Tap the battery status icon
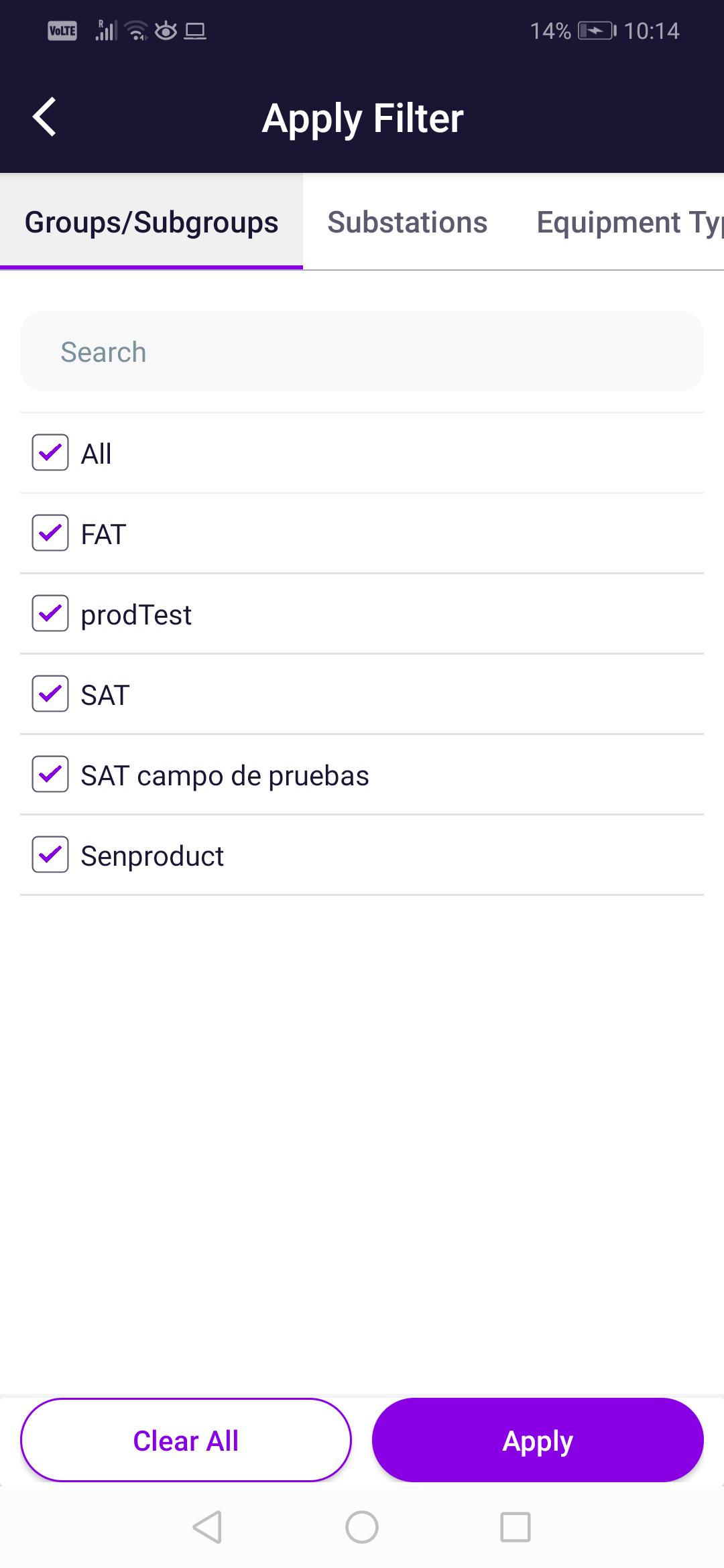This screenshot has width=724, height=1568. coord(597,31)
